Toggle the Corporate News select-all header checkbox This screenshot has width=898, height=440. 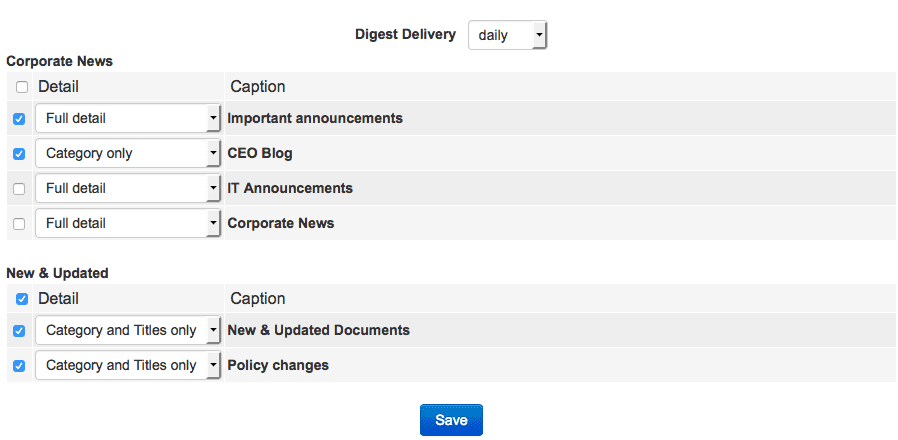point(22,87)
